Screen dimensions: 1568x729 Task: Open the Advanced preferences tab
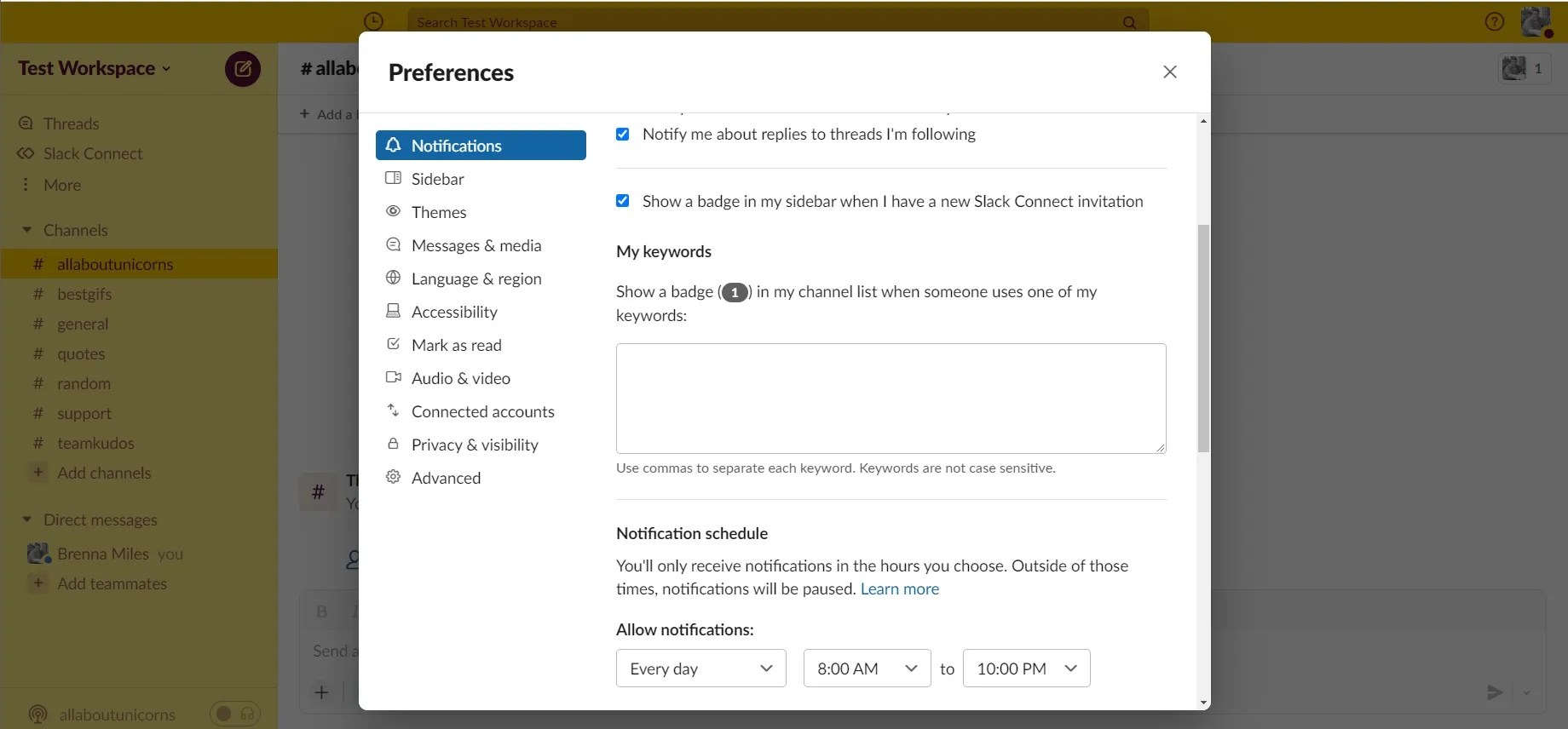[481, 478]
